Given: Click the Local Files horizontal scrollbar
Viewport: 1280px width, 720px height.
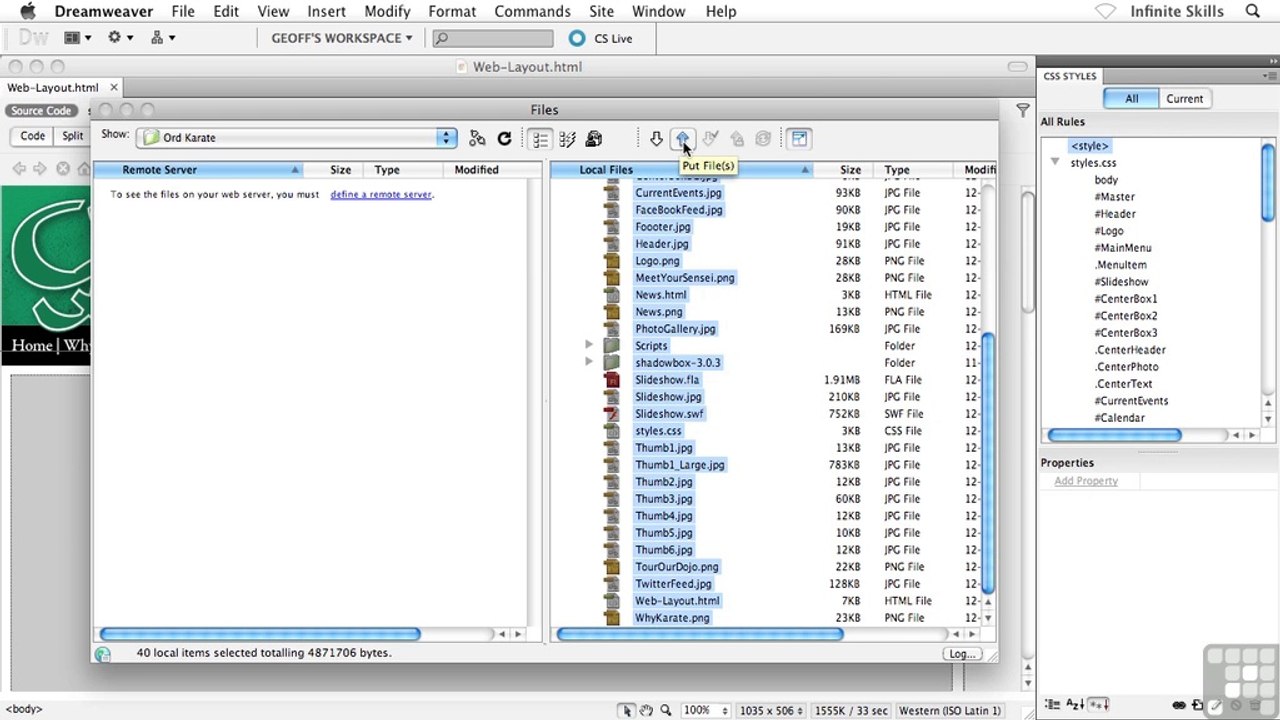Looking at the screenshot, I should click(x=700, y=634).
